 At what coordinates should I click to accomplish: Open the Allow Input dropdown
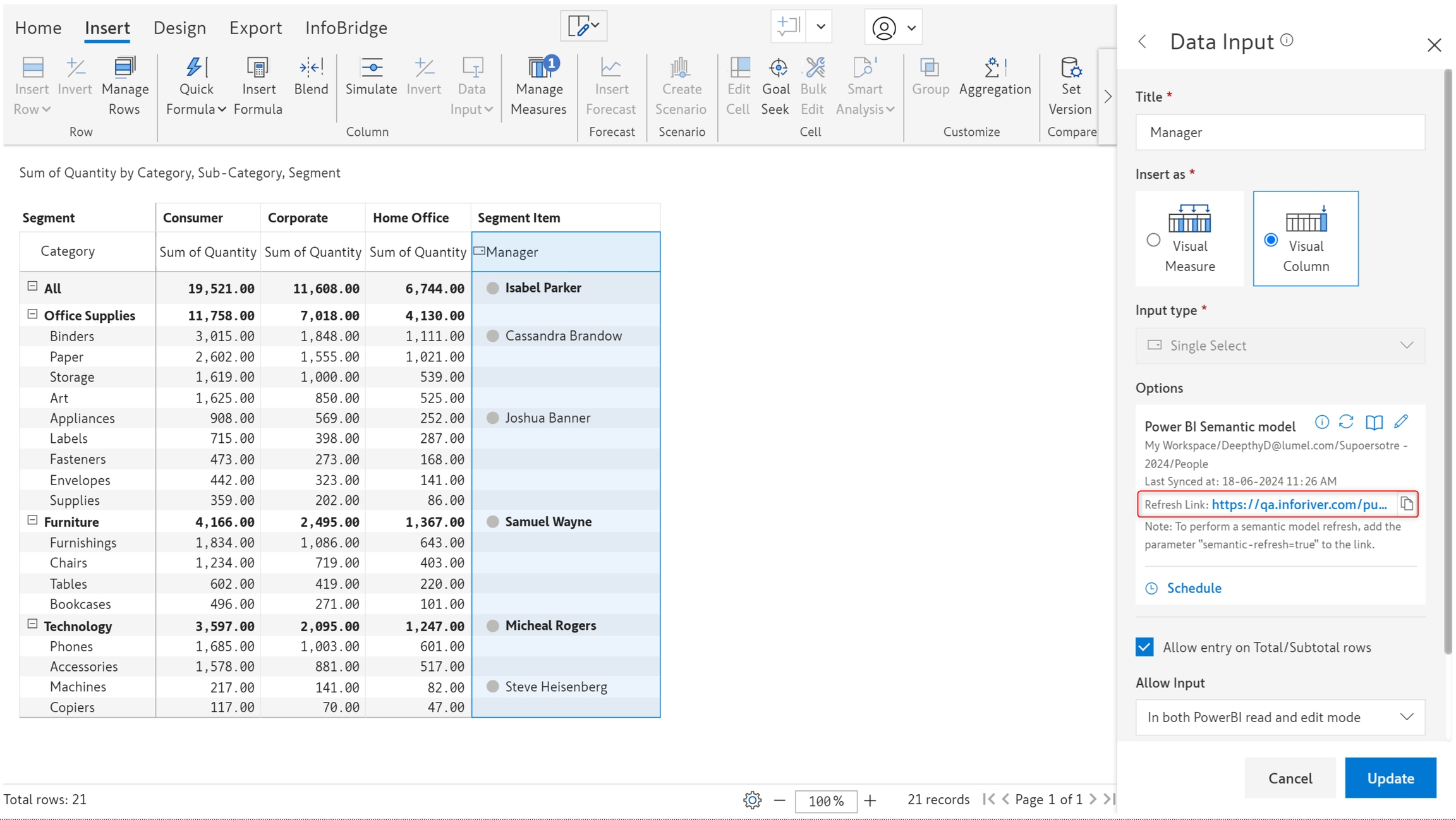(1280, 717)
